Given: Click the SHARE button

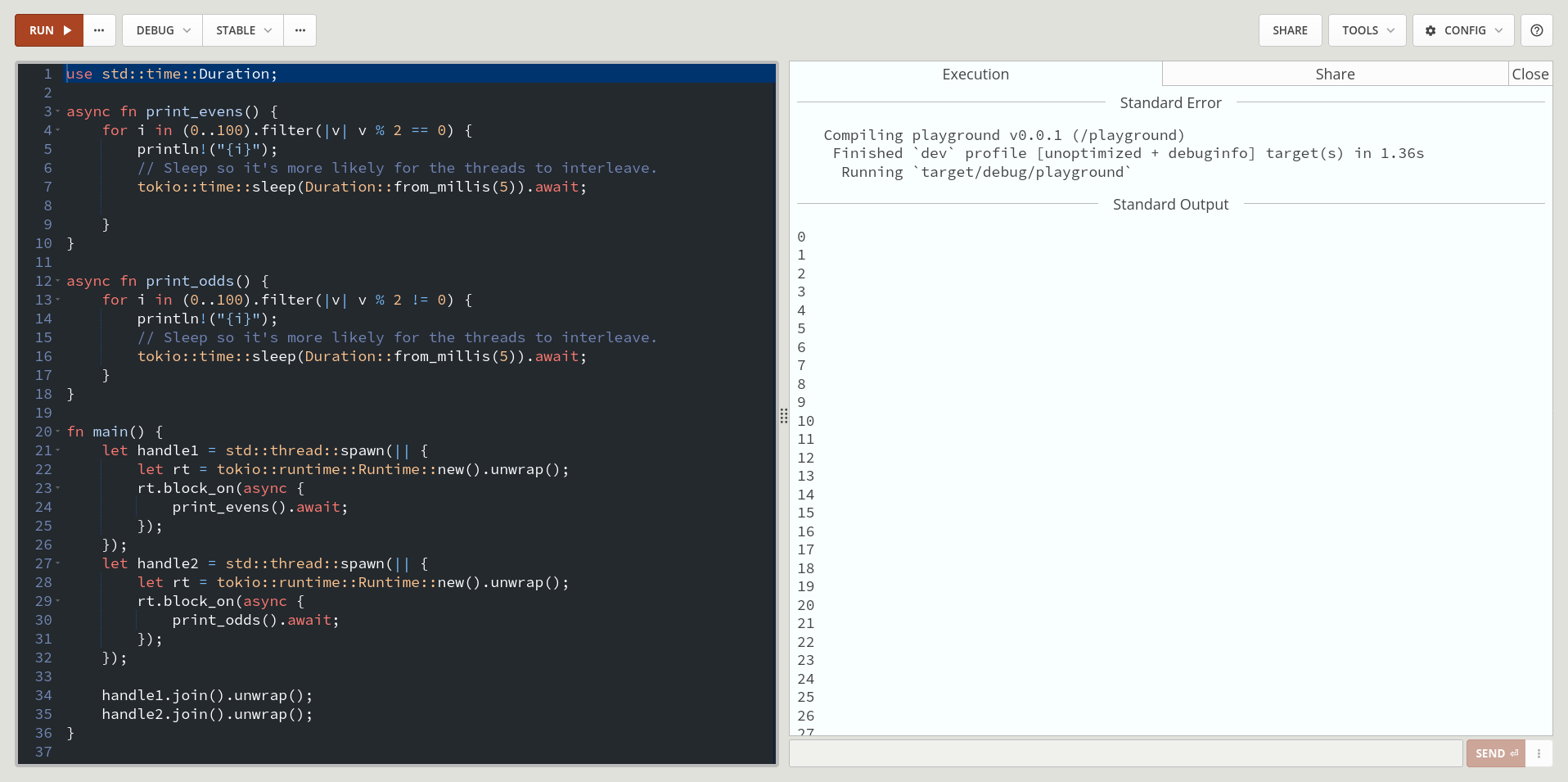Looking at the screenshot, I should pyautogui.click(x=1290, y=30).
